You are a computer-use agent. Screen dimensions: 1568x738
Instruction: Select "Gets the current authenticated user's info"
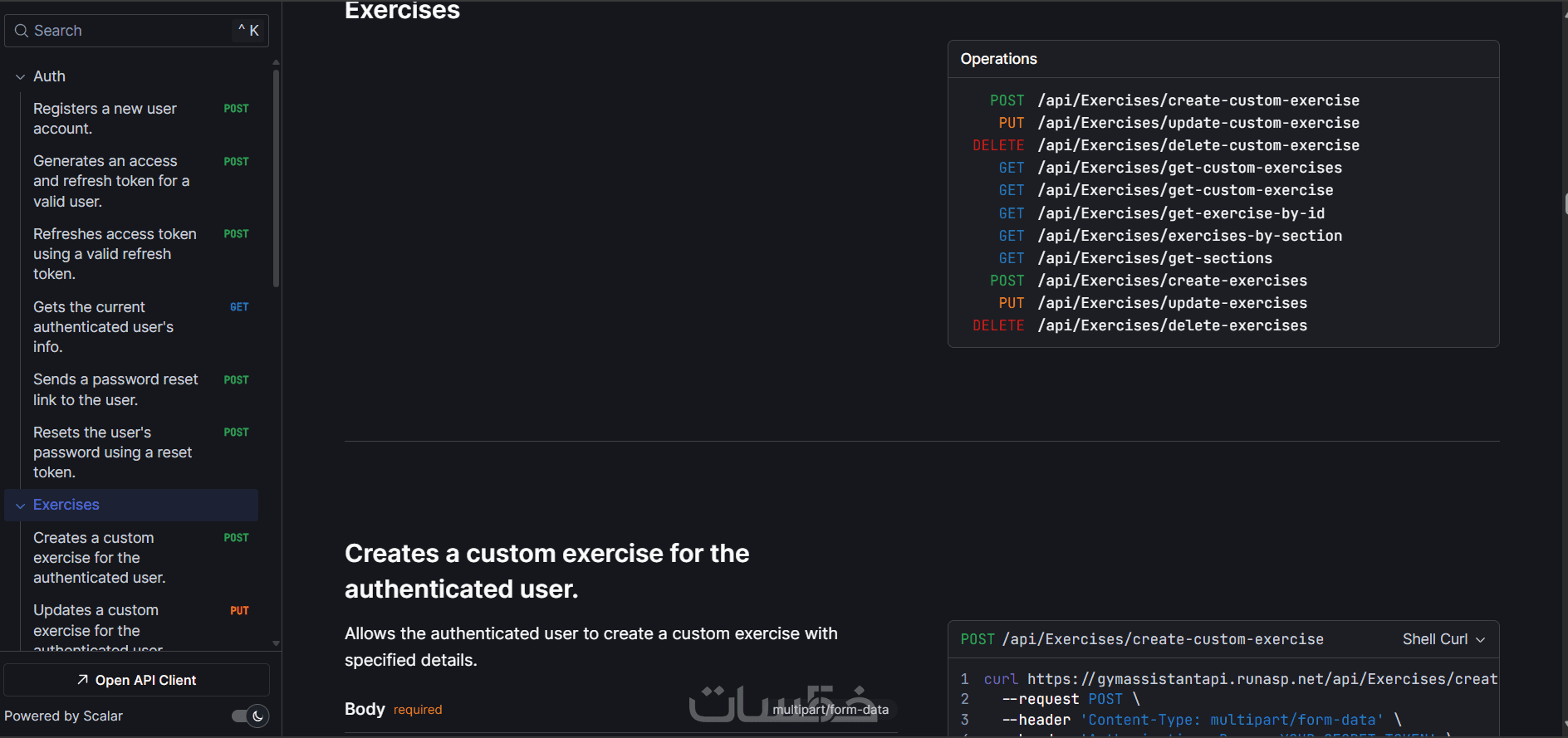click(103, 327)
